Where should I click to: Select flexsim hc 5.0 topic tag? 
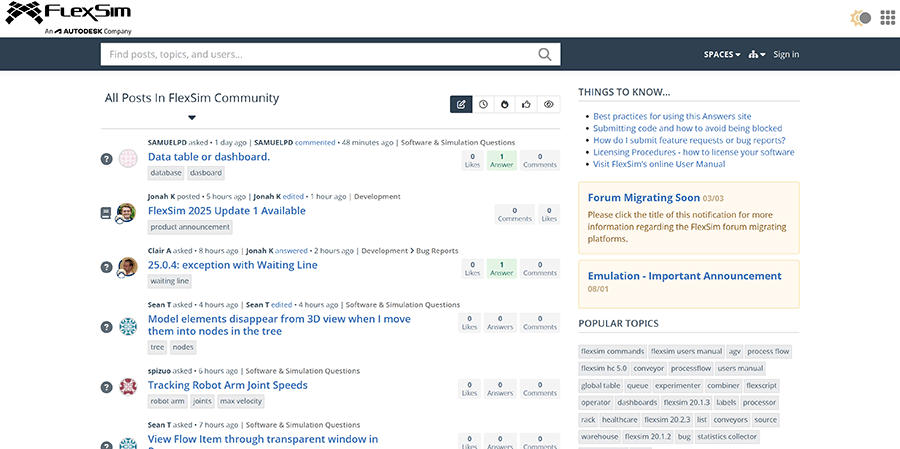[x=604, y=369]
